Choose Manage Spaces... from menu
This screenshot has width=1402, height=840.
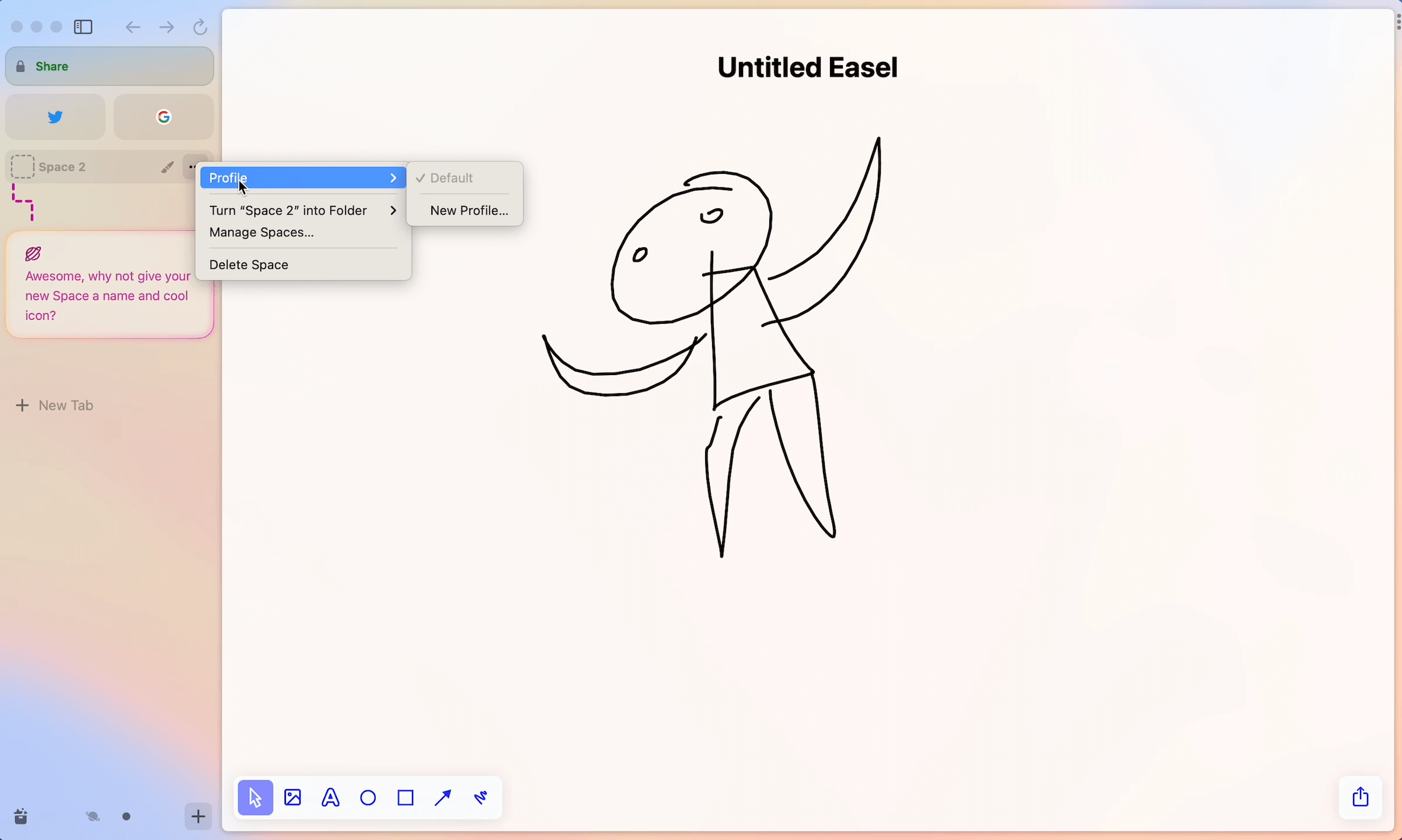click(261, 232)
